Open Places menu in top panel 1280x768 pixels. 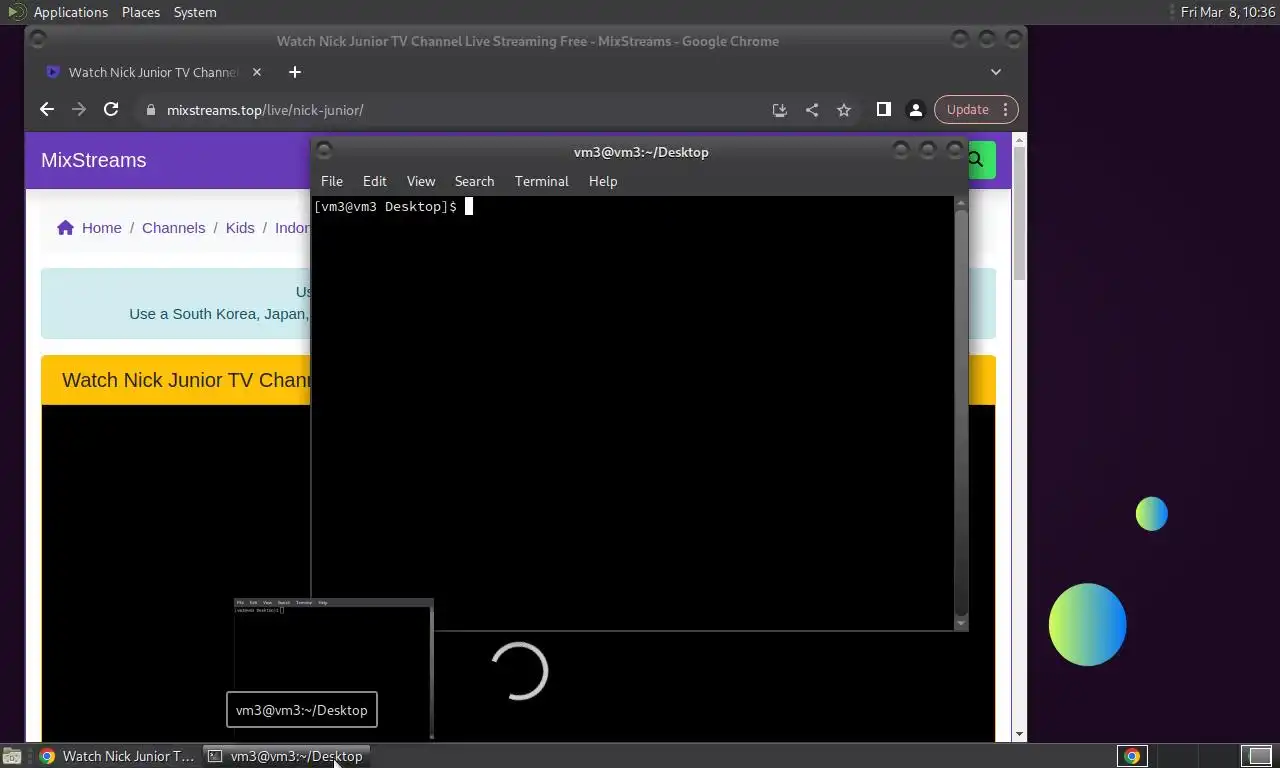(141, 12)
